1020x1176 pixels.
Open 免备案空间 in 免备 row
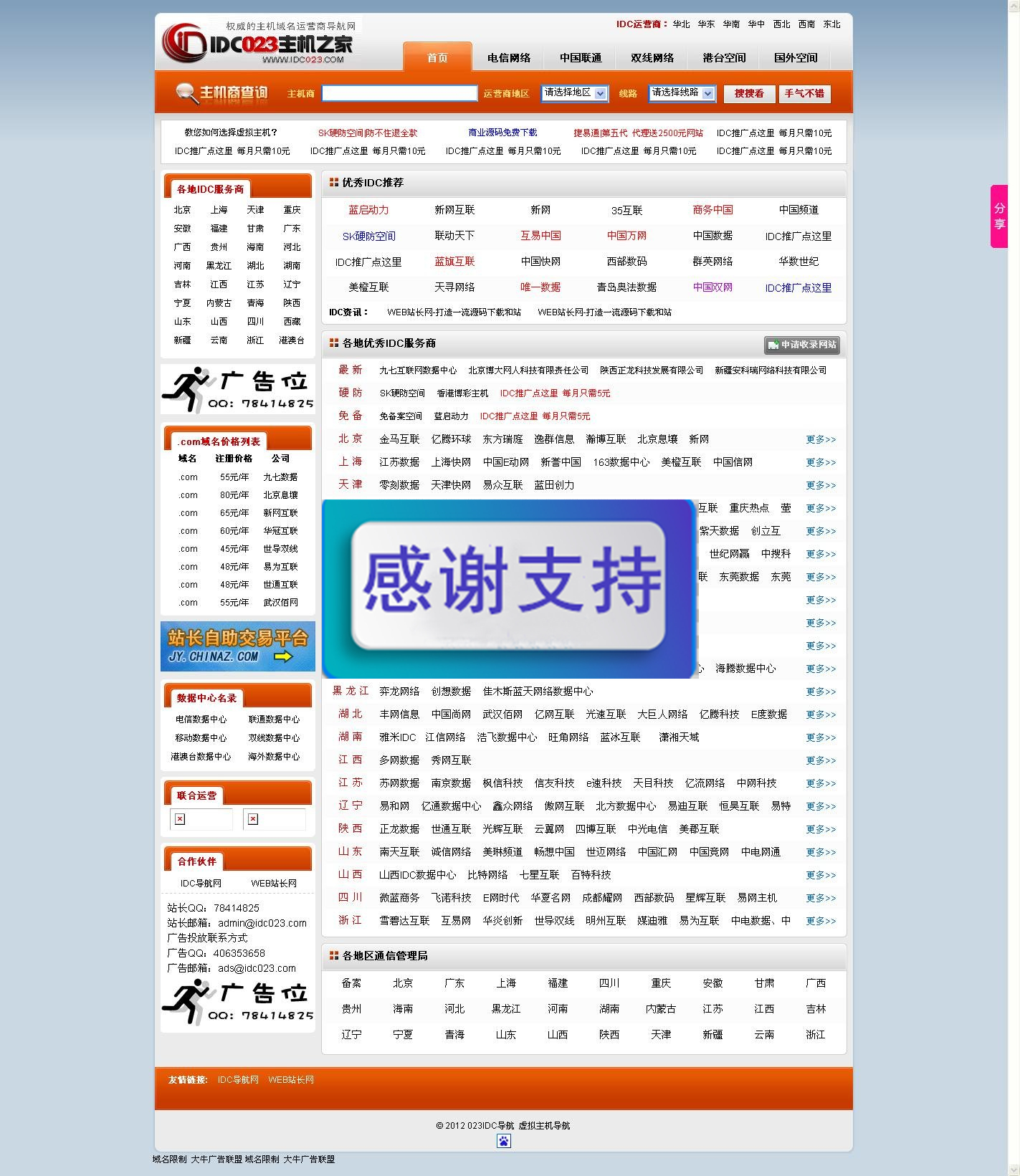[x=401, y=416]
